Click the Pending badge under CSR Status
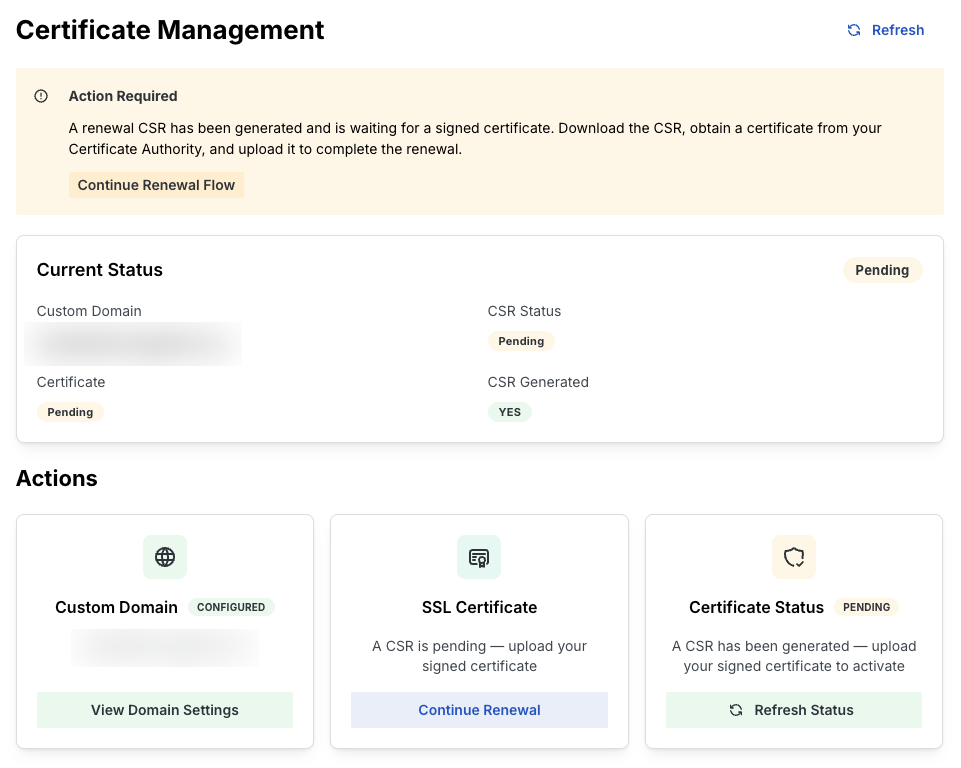 pyautogui.click(x=521, y=341)
